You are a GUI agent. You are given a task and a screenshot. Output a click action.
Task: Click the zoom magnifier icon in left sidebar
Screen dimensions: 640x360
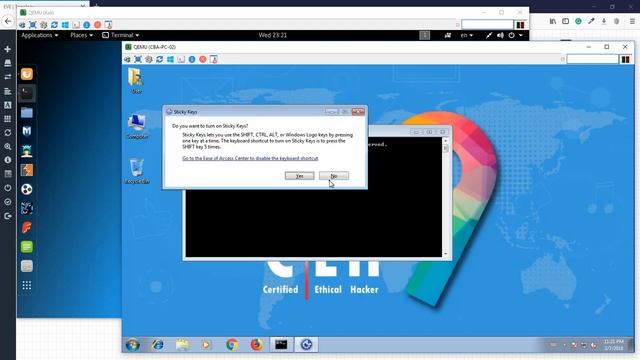pyautogui.click(x=7, y=147)
